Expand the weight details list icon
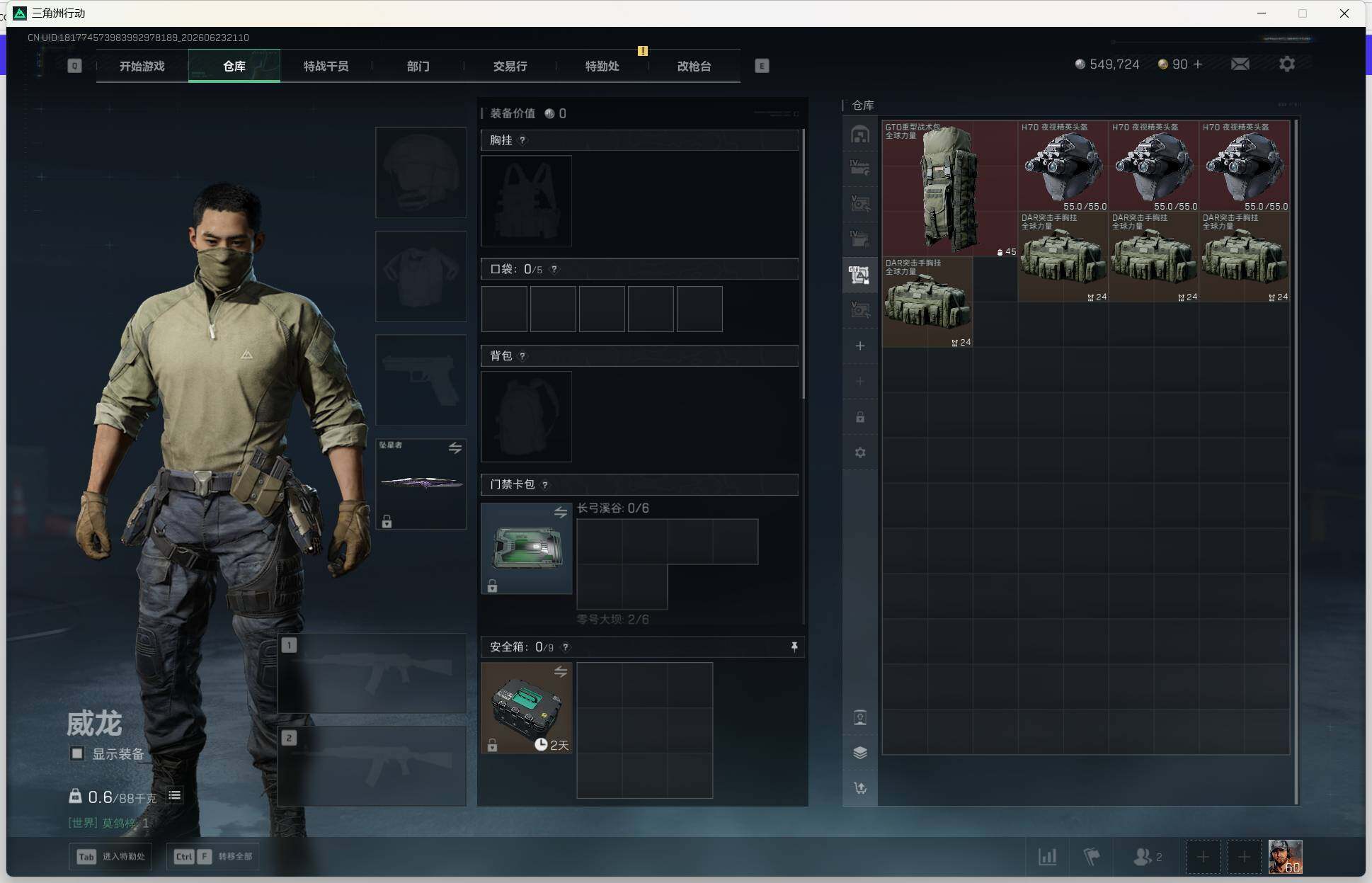The height and width of the screenshot is (883, 1372). [x=174, y=796]
